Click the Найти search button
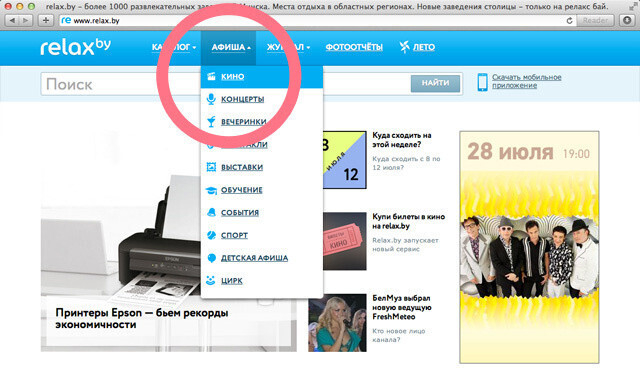Image resolution: width=640 pixels, height=388 pixels. click(x=435, y=83)
